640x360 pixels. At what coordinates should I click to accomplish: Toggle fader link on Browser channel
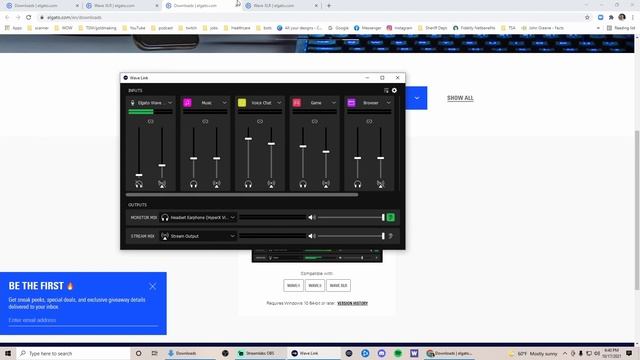click(369, 122)
